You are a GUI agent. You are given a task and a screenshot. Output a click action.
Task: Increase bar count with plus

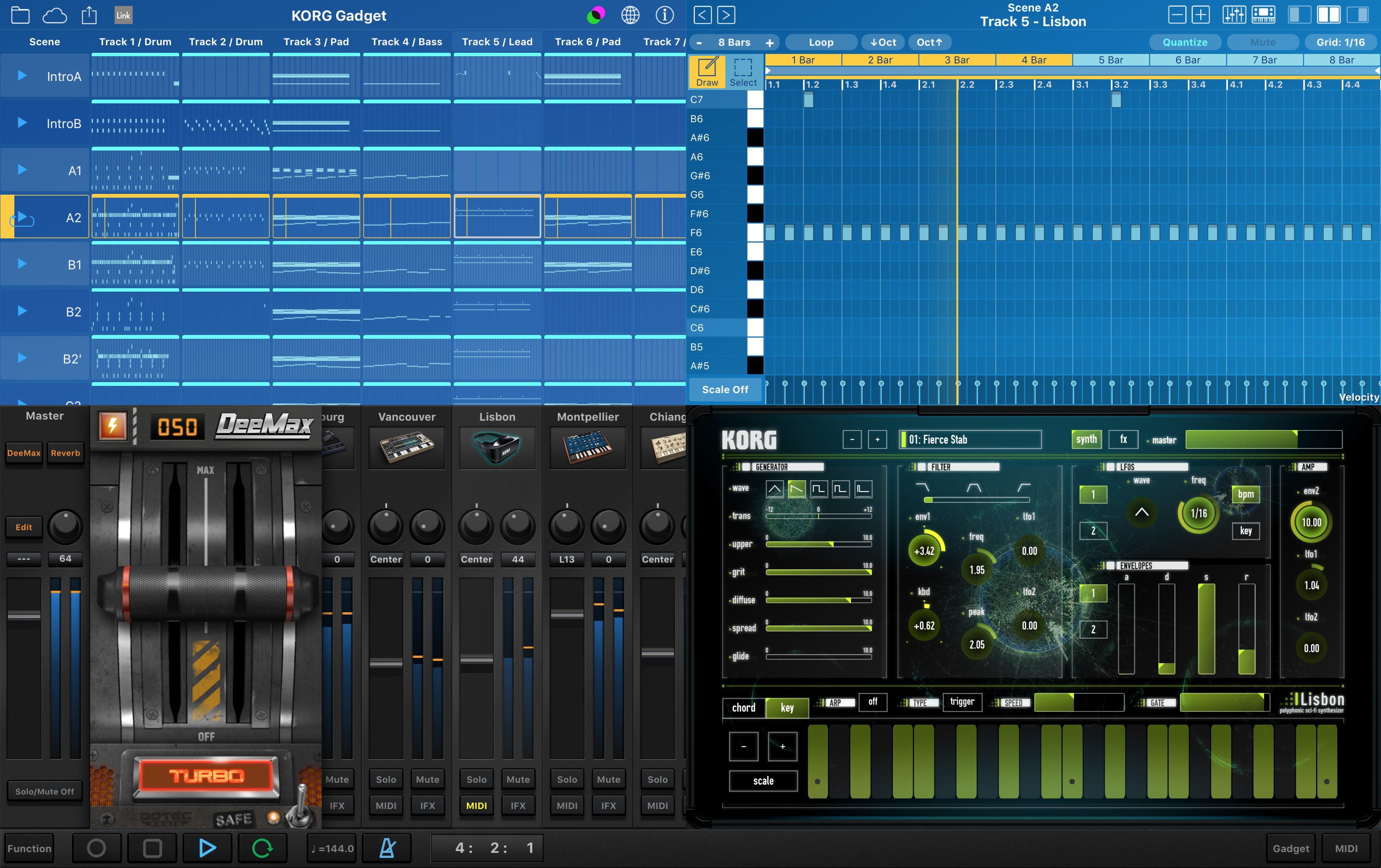(x=770, y=43)
